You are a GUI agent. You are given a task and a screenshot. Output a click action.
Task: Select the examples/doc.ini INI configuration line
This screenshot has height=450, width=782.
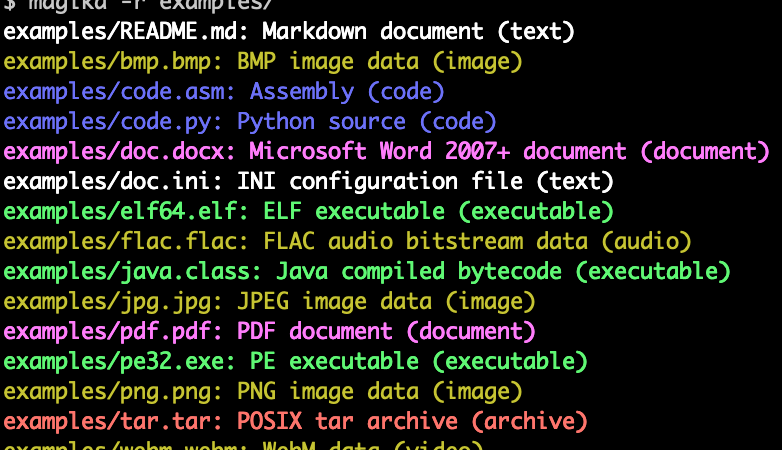coord(308,182)
